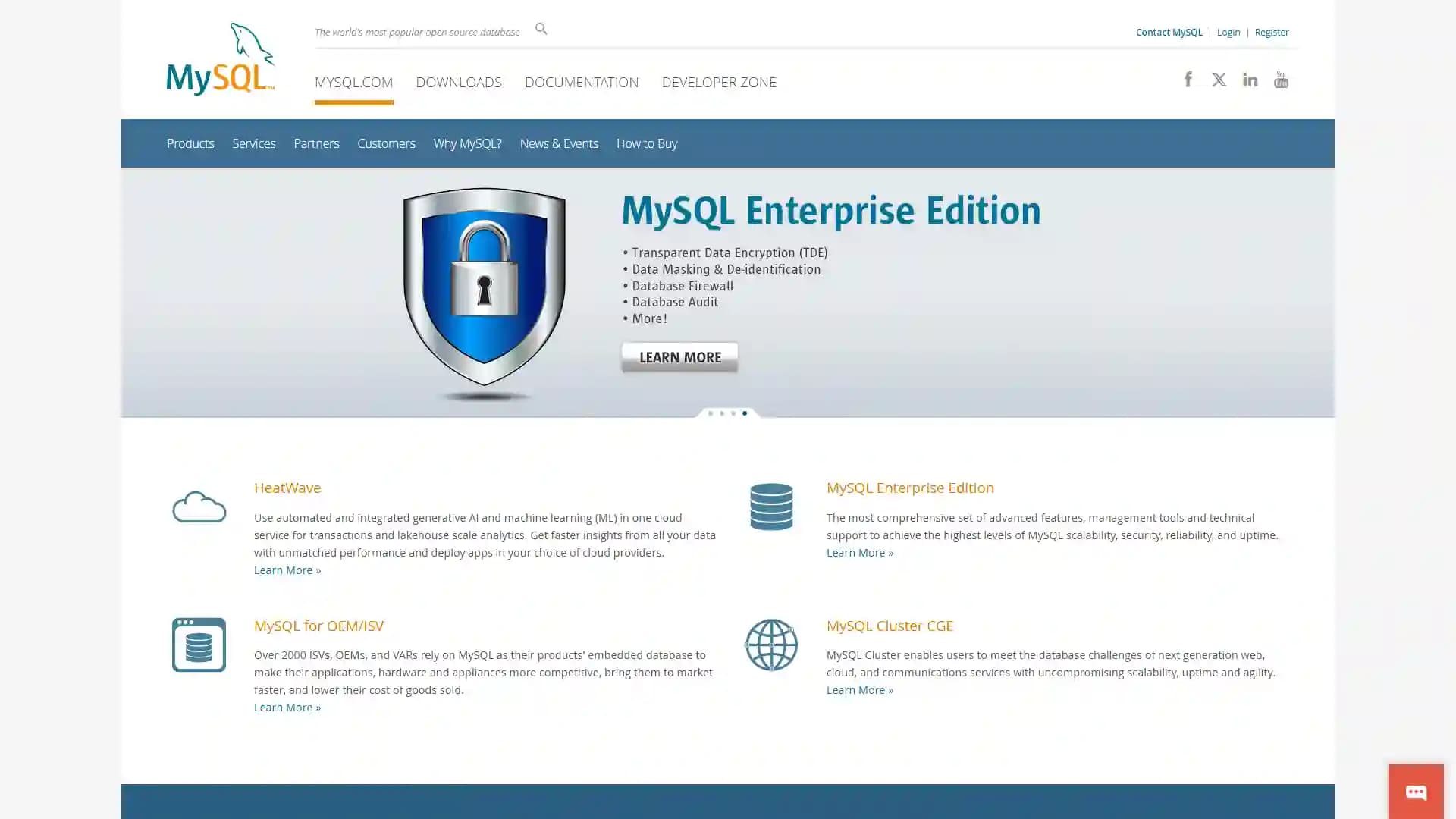Open the MySQL Enterprise Edition heading link
Screen dimensions: 1456x819
click(910, 488)
